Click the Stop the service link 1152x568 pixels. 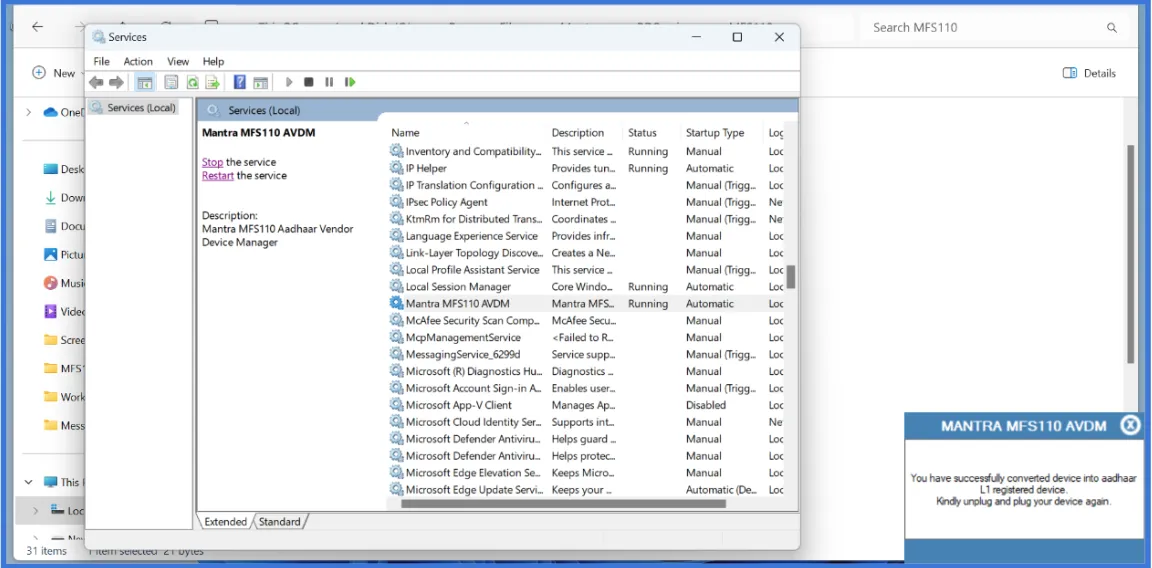click(x=212, y=162)
